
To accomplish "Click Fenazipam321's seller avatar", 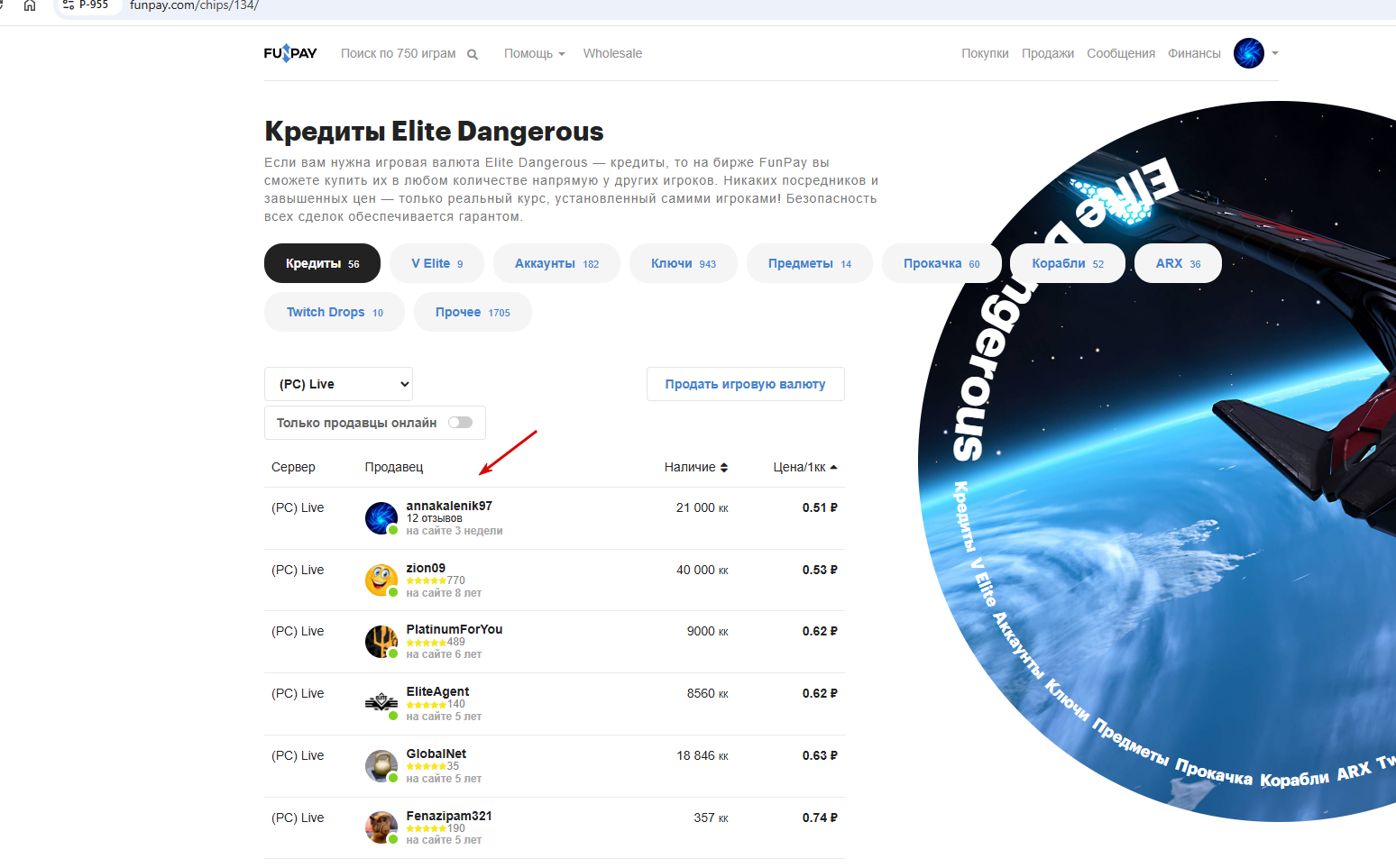I will (381, 827).
